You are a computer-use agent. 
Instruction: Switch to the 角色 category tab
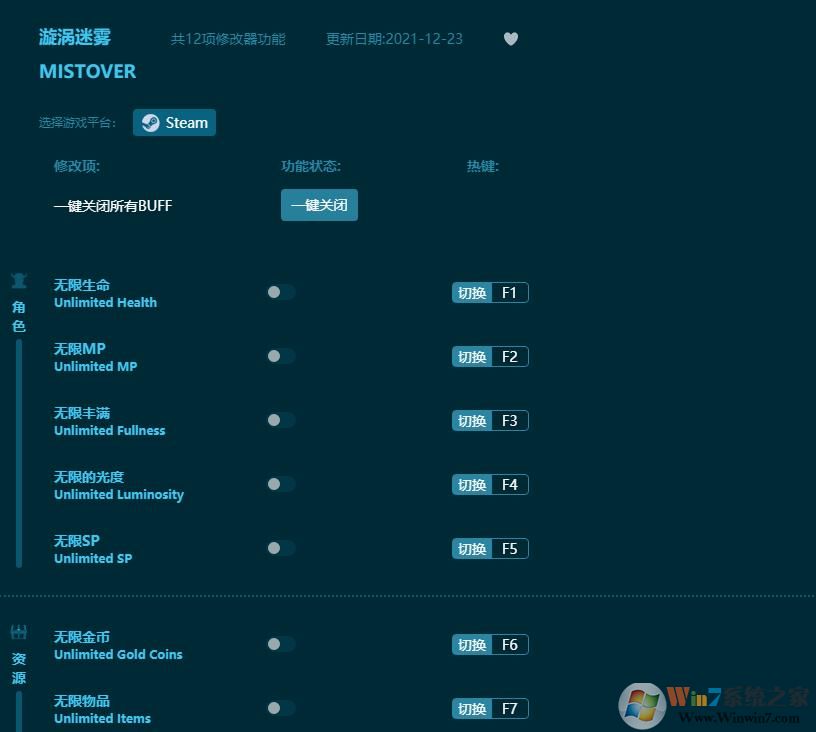(18, 315)
